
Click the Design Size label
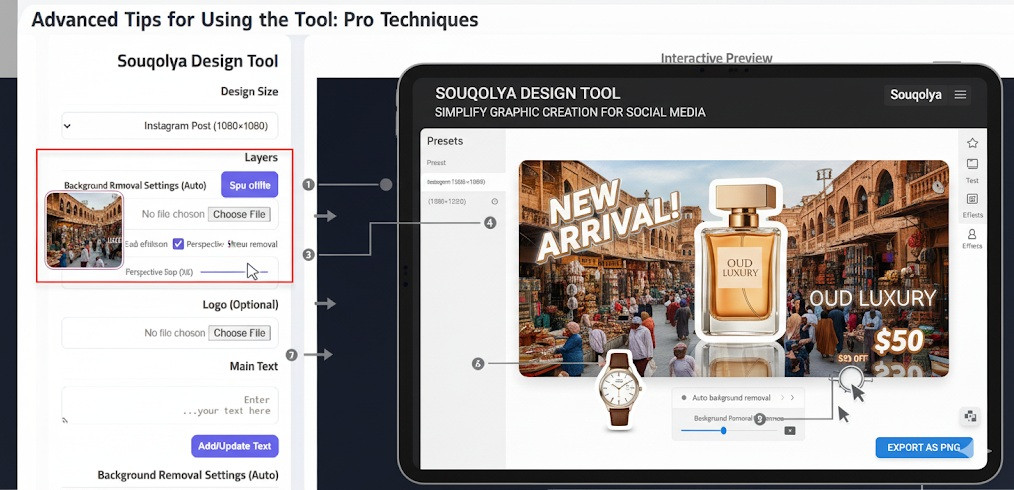click(x=249, y=91)
